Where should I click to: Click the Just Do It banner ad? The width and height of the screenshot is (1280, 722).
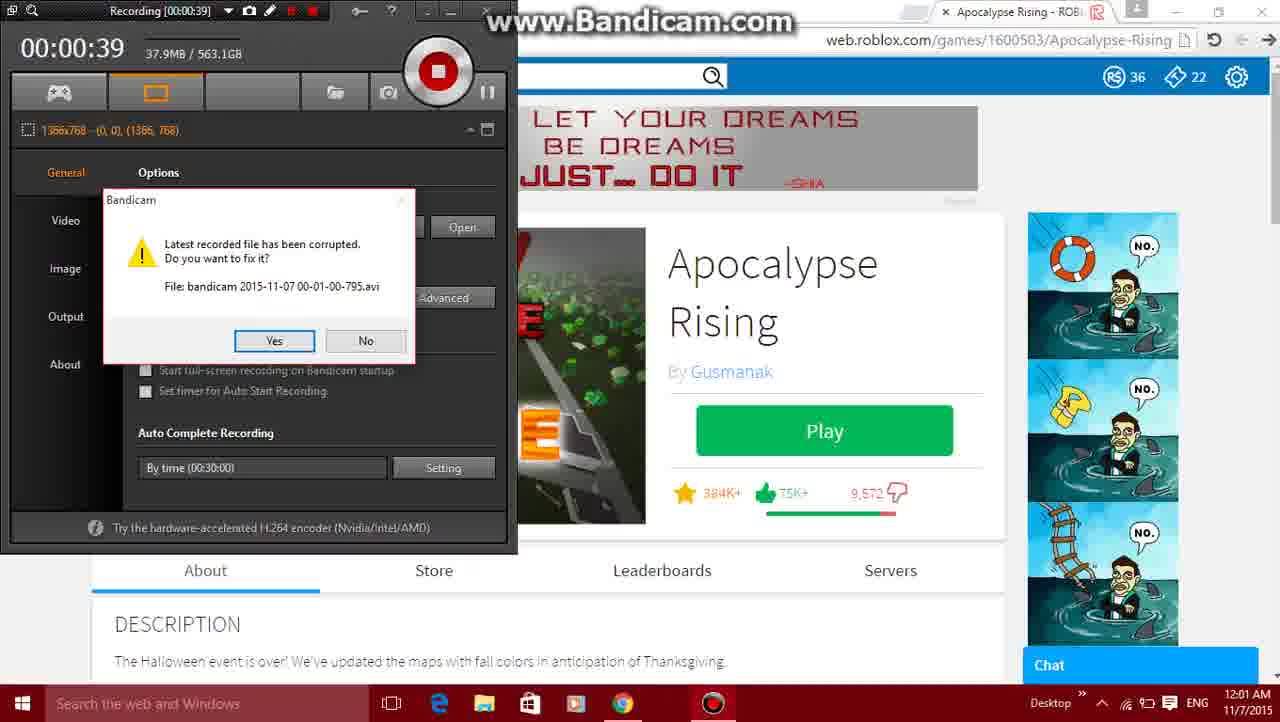coord(747,148)
